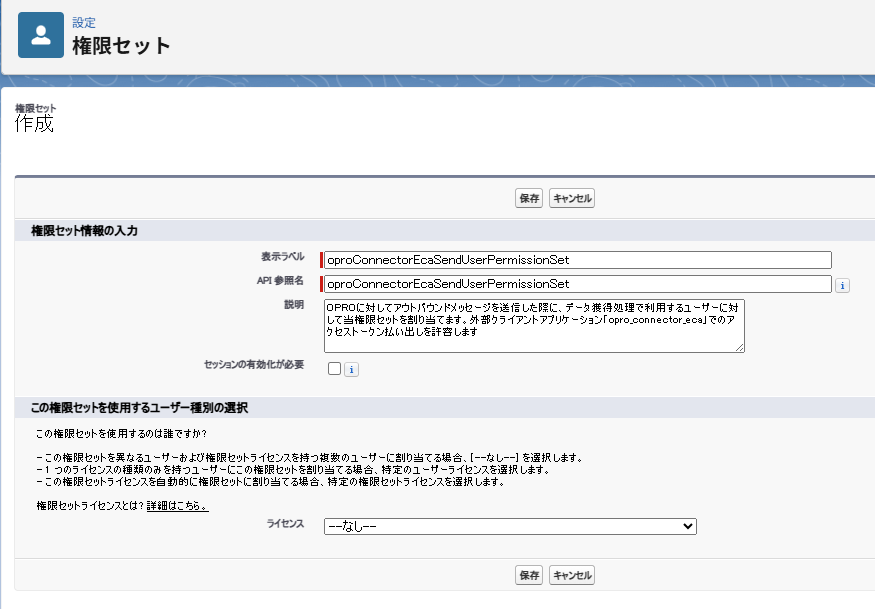
Task: Focus the 表示ラベル text field
Action: point(578,260)
